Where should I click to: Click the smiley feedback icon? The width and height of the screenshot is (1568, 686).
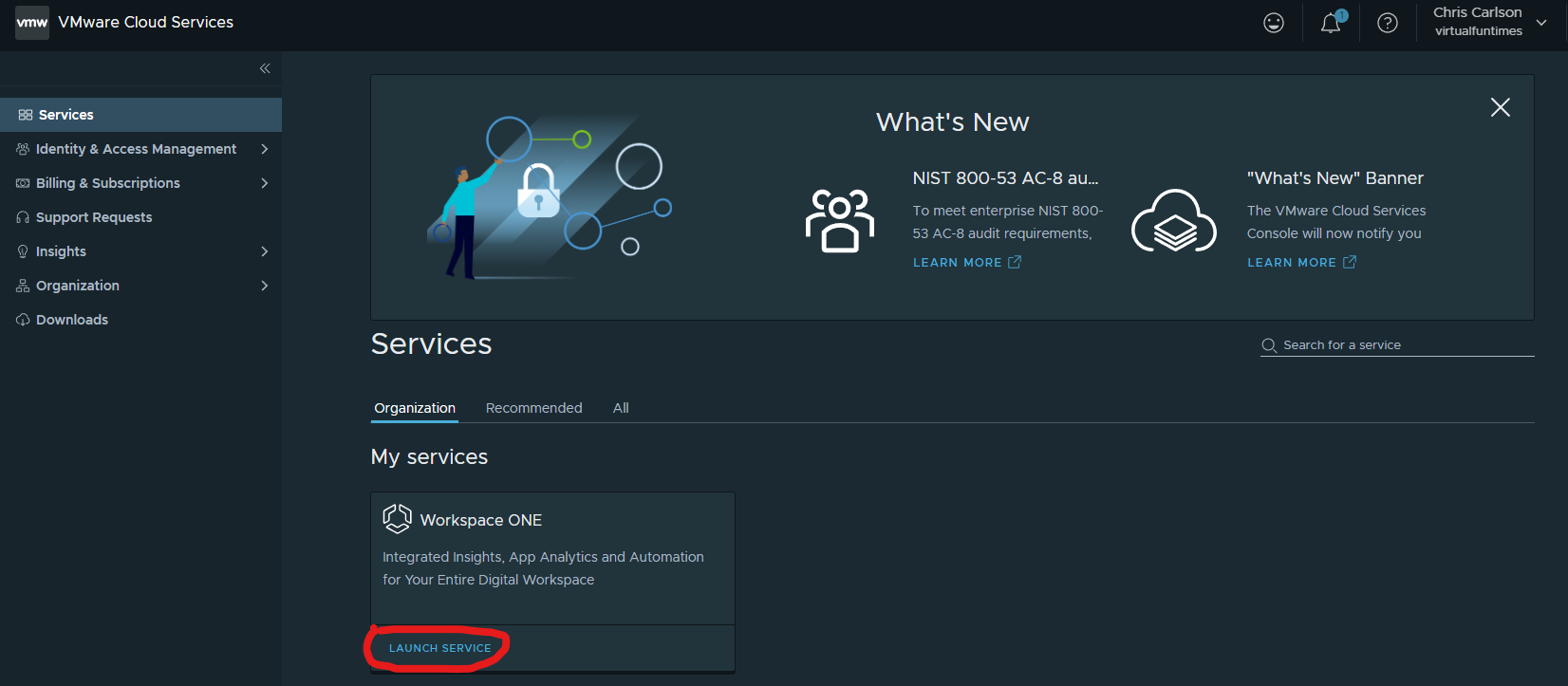tap(1274, 23)
